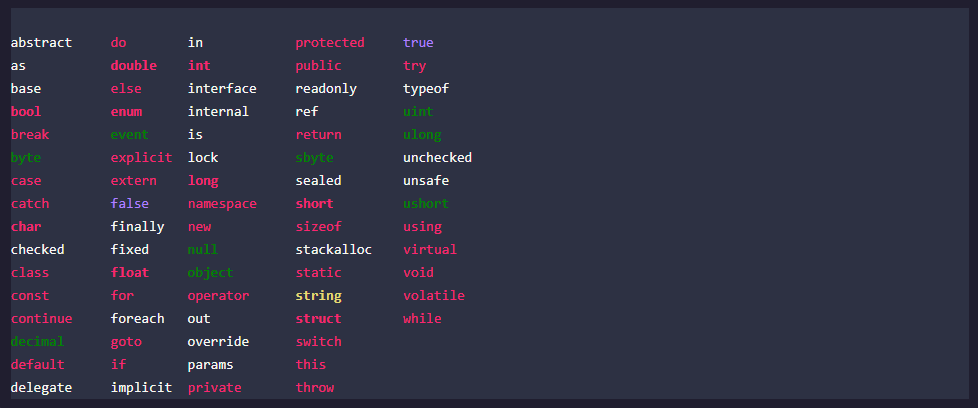Select the bold 'struct' keyword

pyautogui.click(x=318, y=319)
